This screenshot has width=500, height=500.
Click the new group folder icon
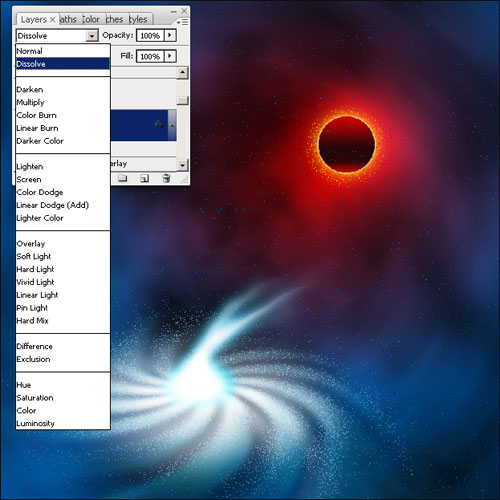(x=123, y=178)
